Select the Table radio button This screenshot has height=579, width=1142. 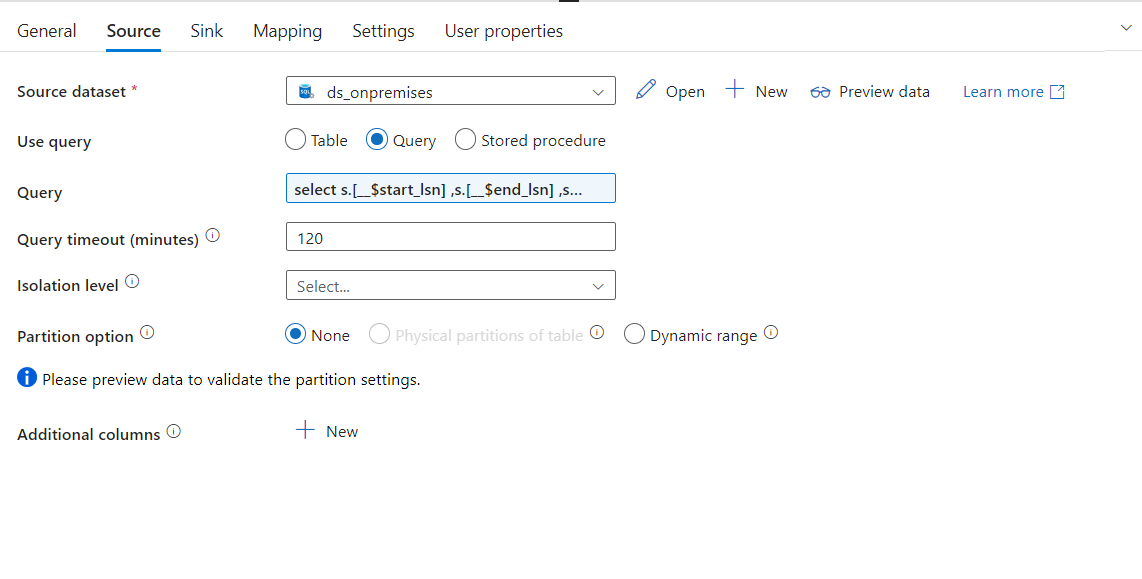click(x=295, y=140)
